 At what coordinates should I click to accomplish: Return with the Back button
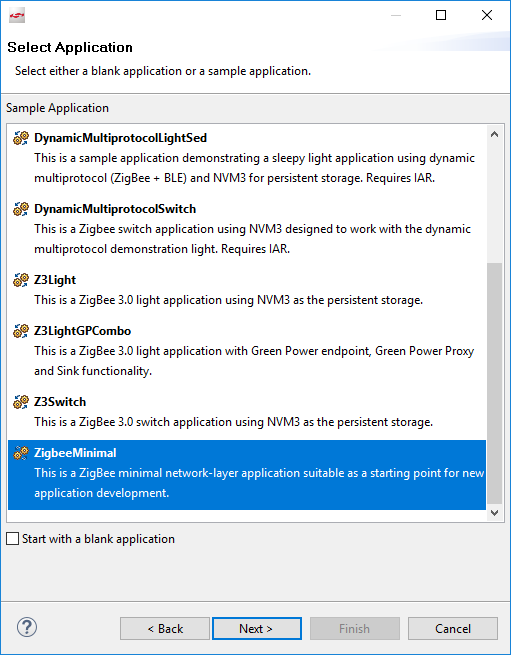(x=165, y=628)
